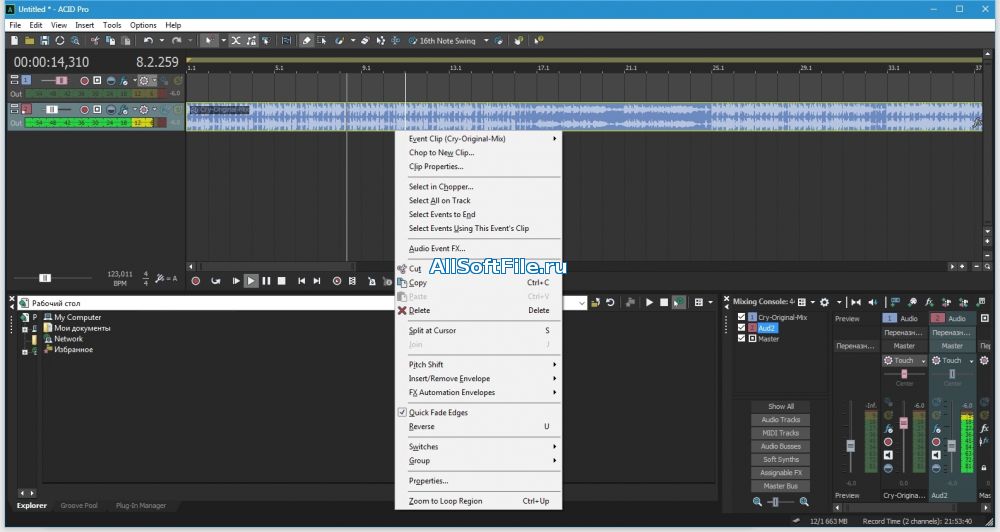This screenshot has width=1000, height=532.
Task: Expand Group submenu
Action: click(478, 461)
